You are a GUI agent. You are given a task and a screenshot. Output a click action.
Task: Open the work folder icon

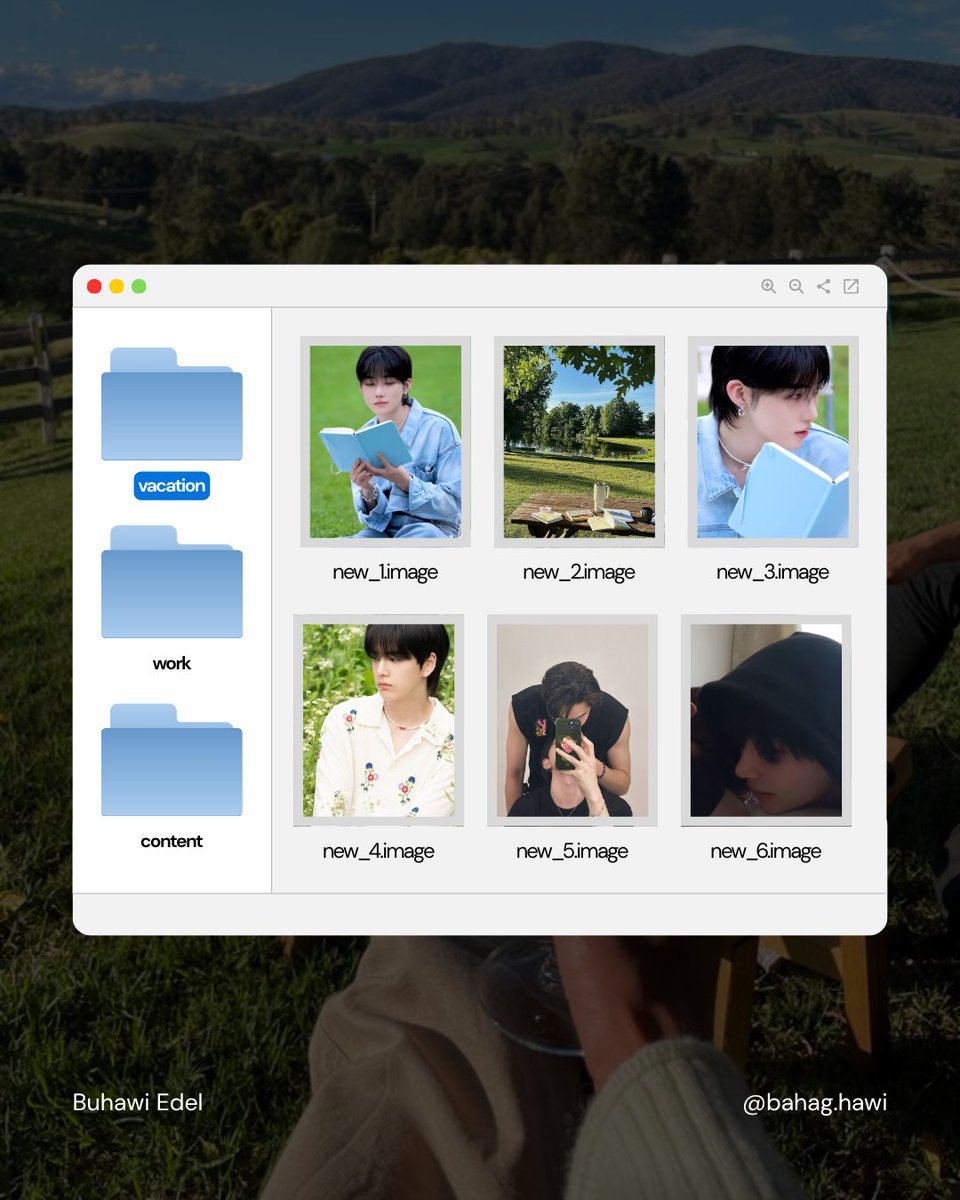tap(172, 582)
